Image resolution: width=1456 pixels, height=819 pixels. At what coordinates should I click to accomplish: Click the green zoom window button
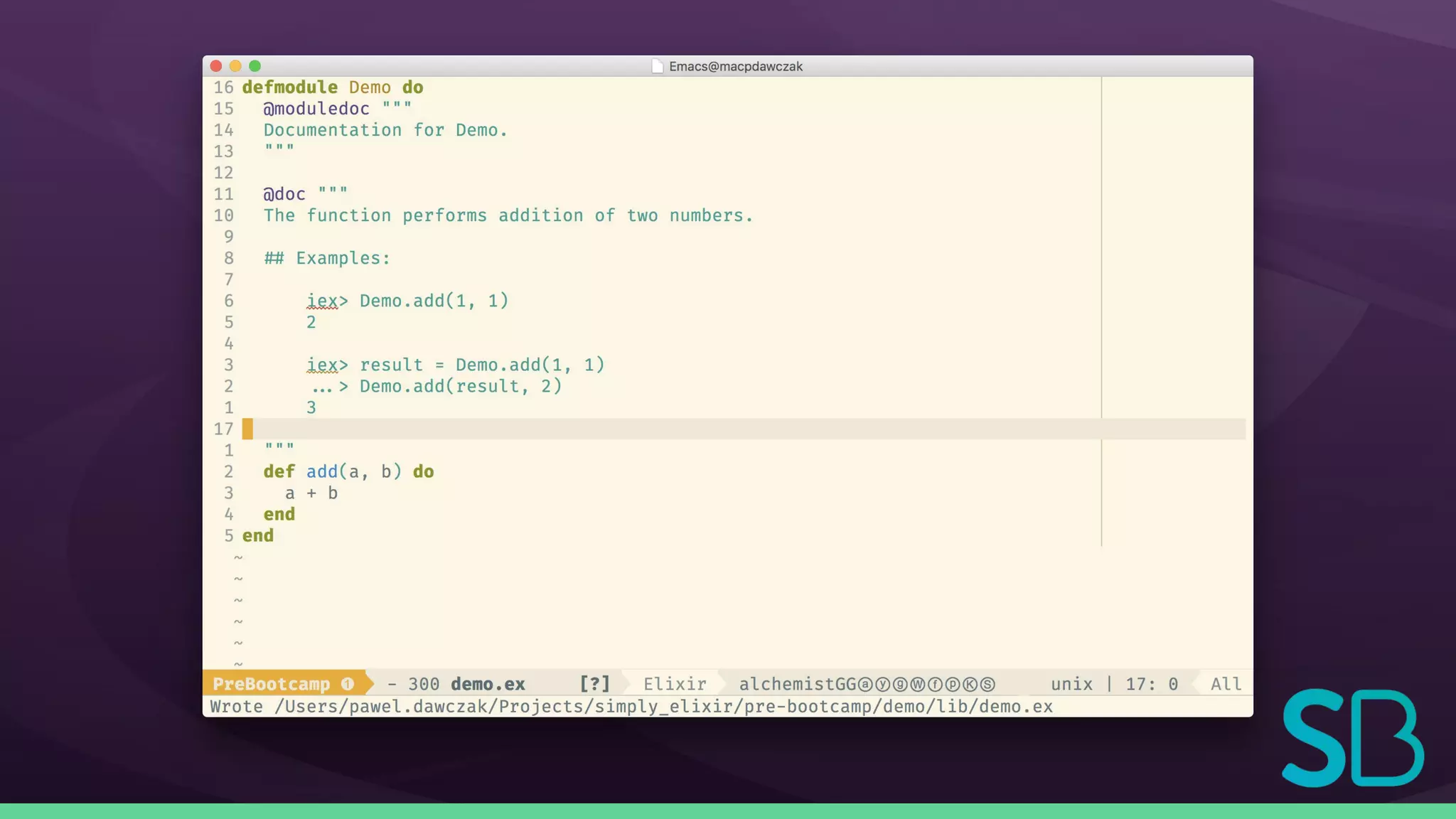click(x=255, y=66)
